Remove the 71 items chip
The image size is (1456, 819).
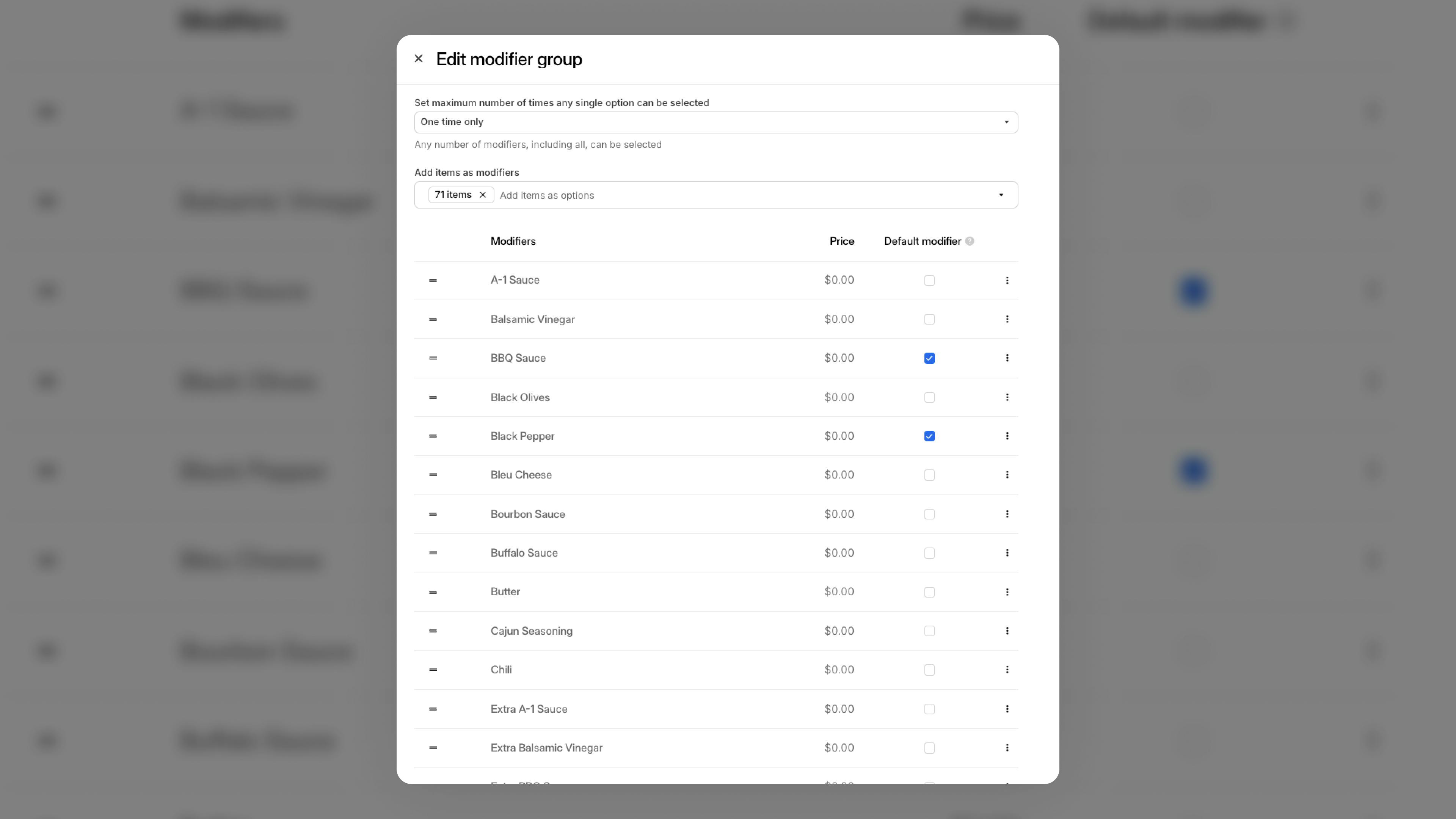click(483, 195)
